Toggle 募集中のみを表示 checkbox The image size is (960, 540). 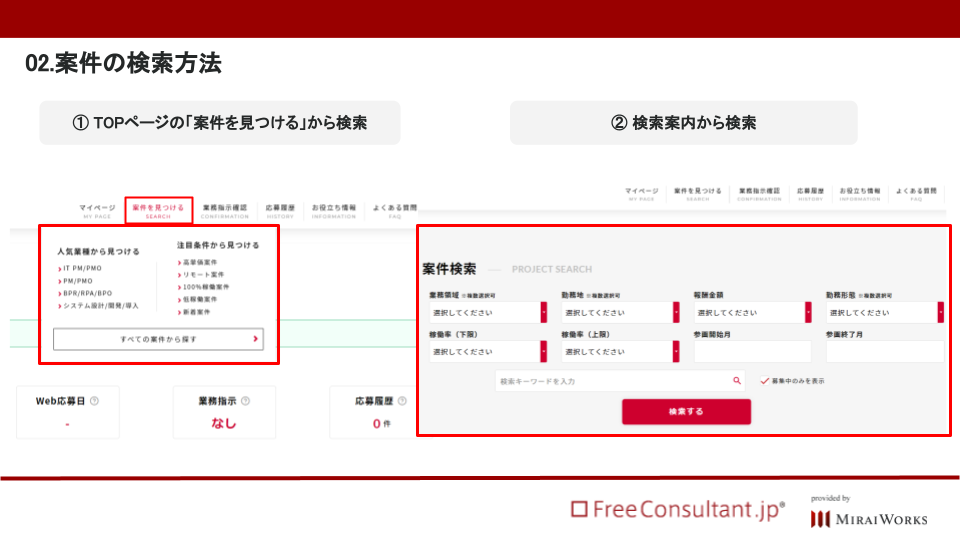[764, 381]
